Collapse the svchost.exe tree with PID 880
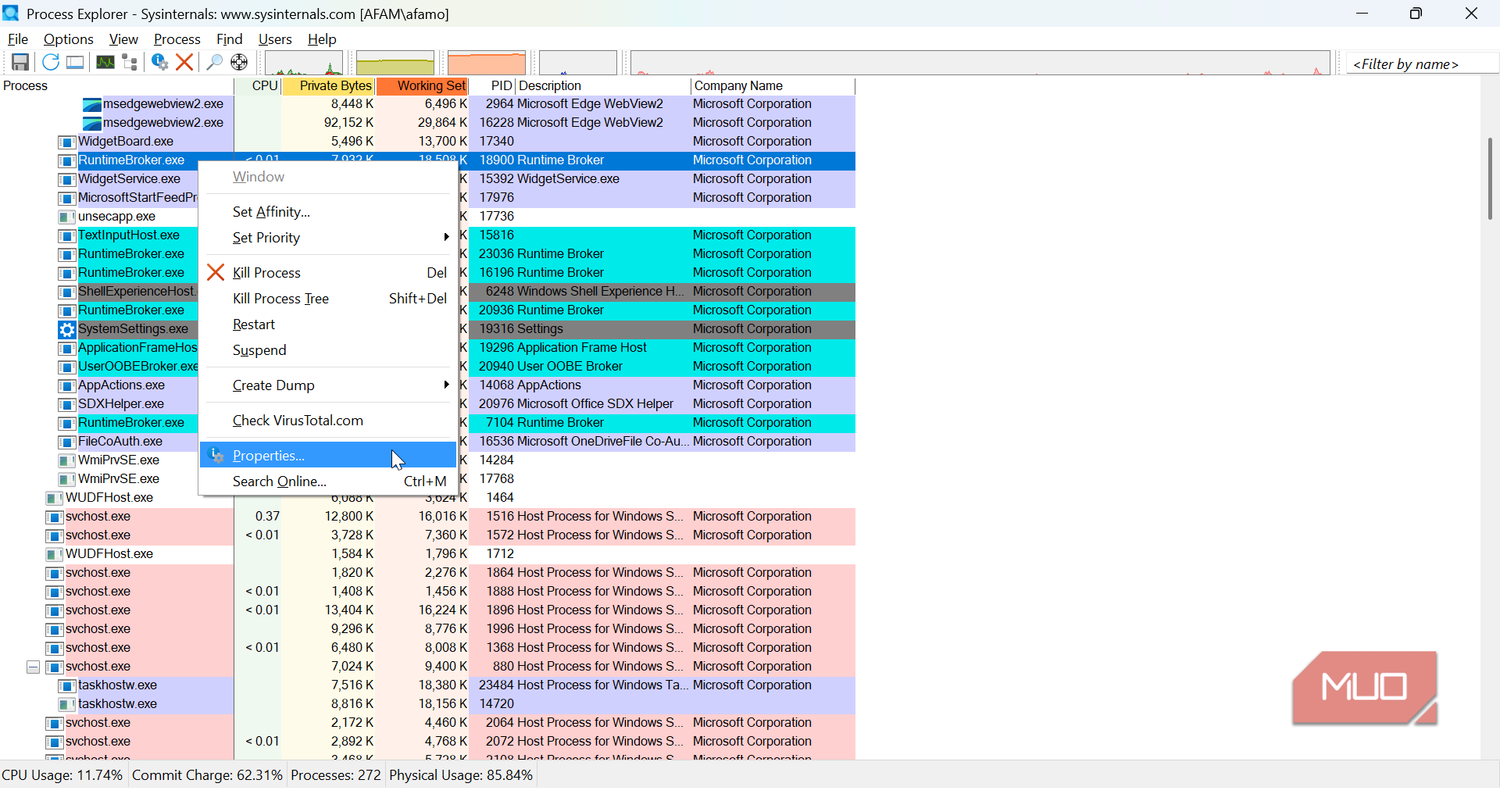 (33, 667)
